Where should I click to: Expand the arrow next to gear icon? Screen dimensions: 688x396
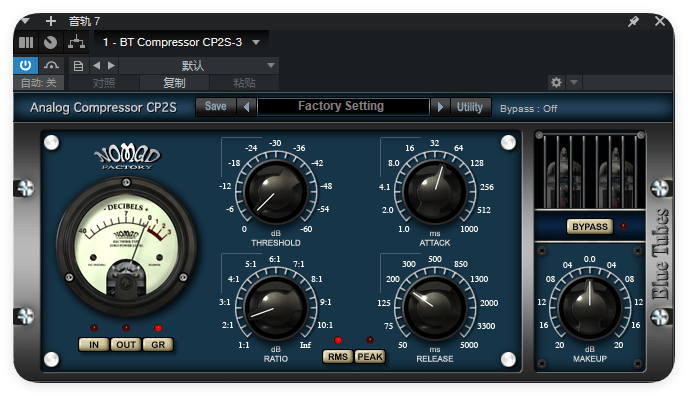[573, 82]
